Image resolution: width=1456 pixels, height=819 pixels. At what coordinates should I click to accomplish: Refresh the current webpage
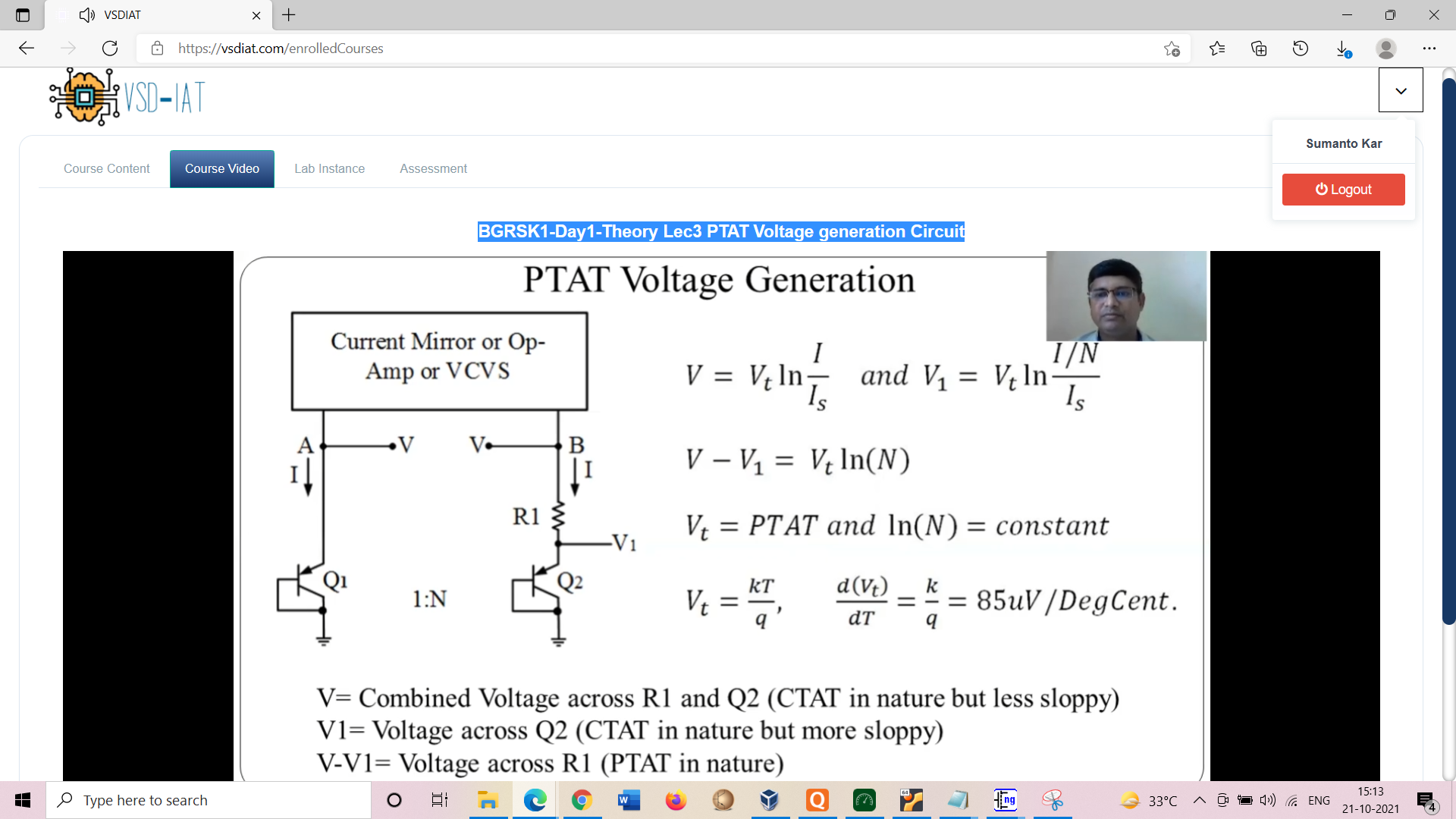(x=109, y=48)
